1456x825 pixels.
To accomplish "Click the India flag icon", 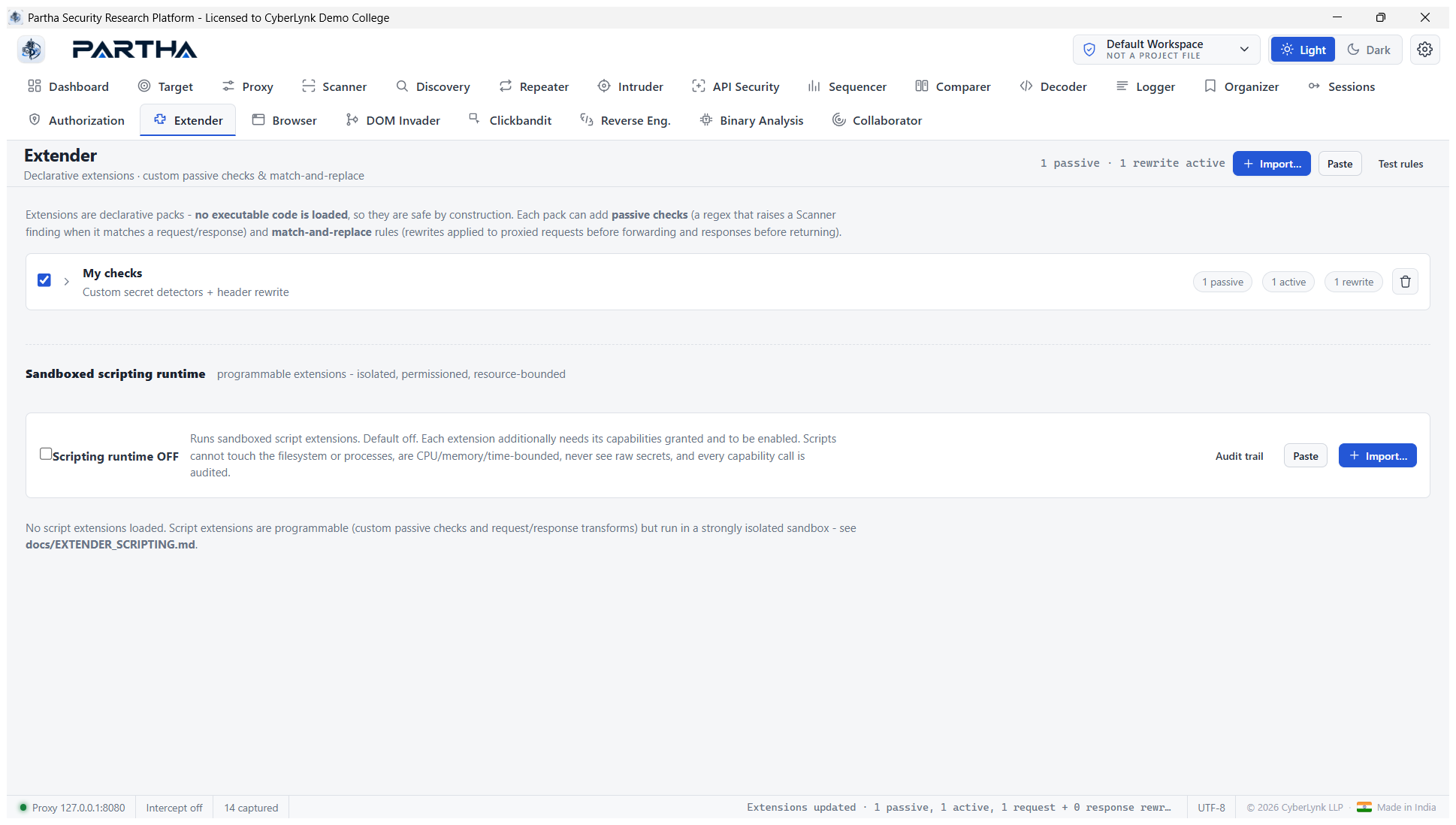I will (x=1364, y=808).
